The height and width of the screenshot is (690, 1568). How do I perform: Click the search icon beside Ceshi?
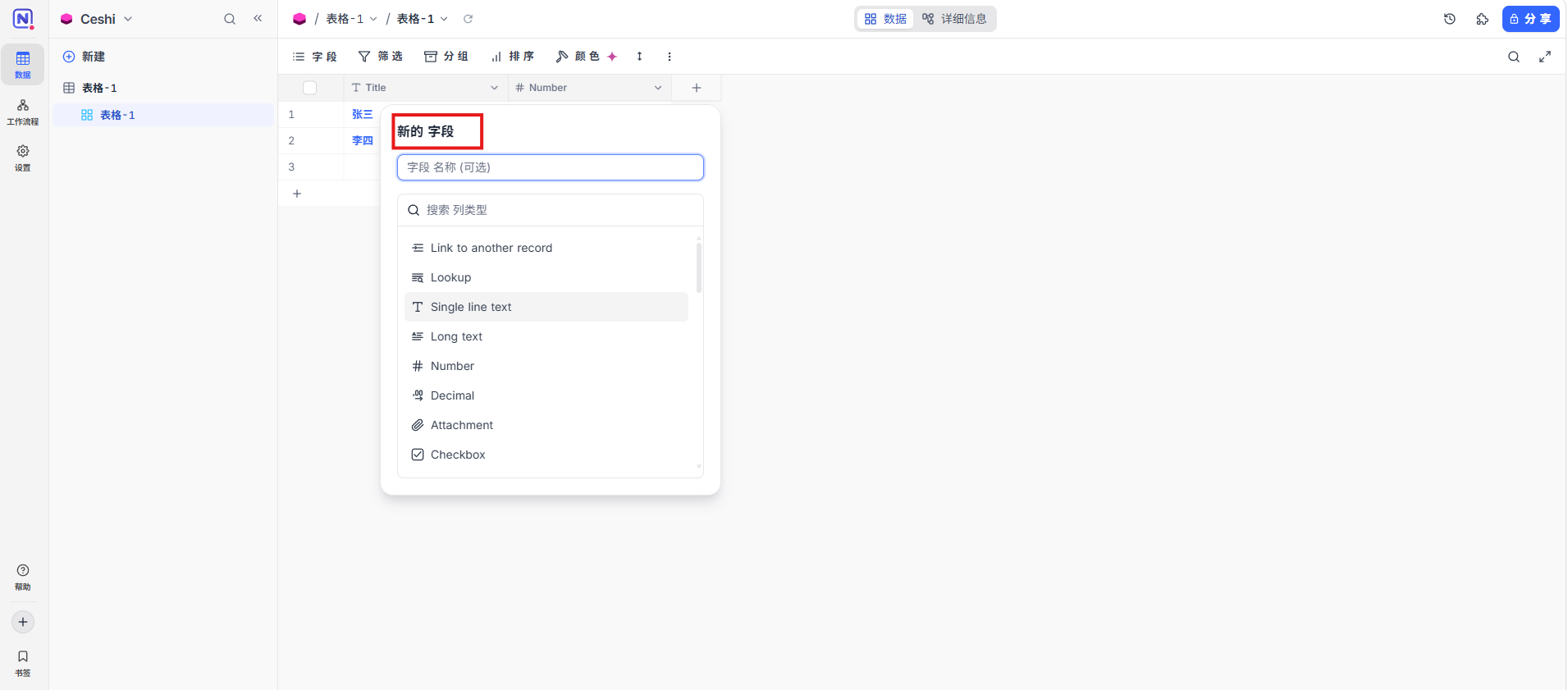(230, 19)
